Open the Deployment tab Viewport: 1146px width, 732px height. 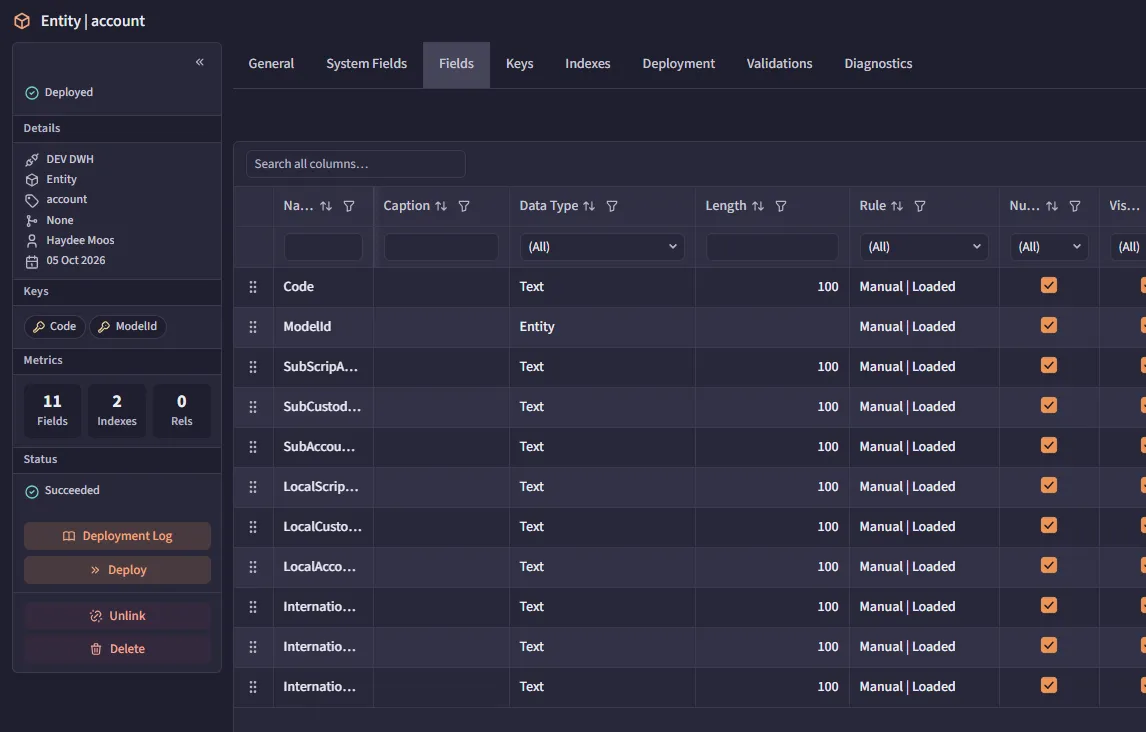678,64
